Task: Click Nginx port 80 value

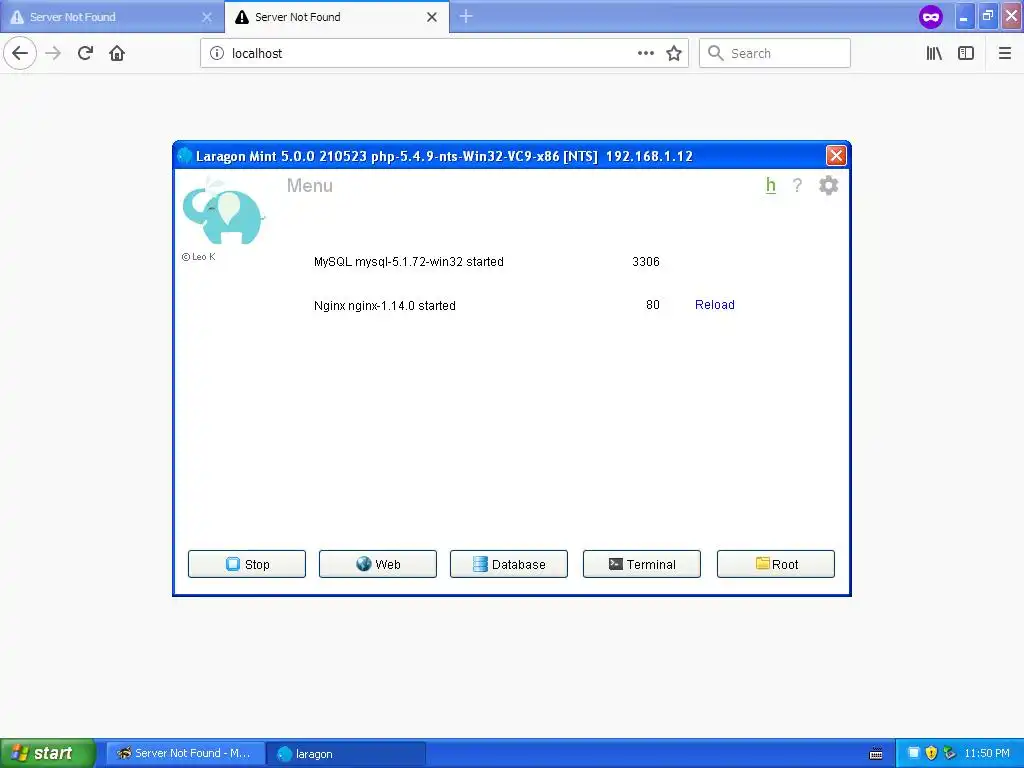Action: point(652,305)
